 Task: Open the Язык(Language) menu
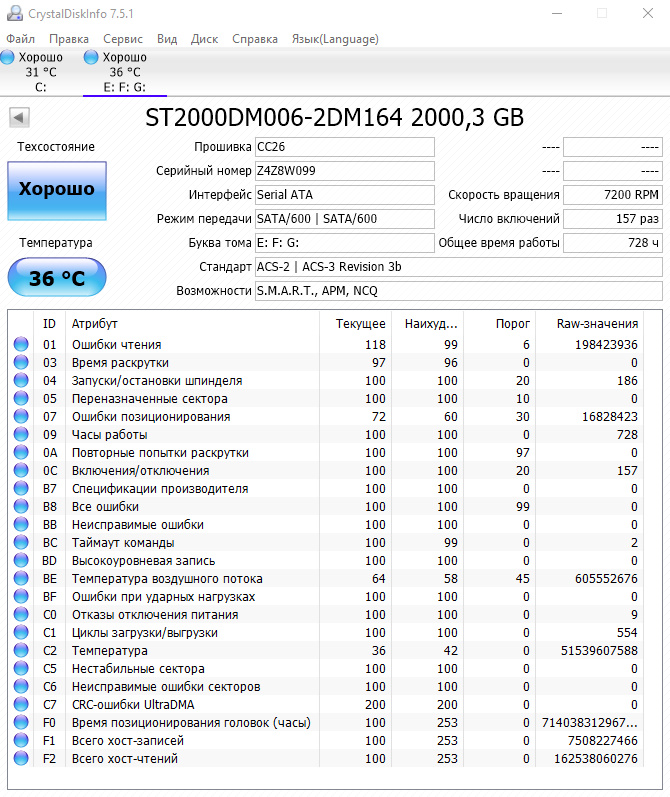(x=335, y=39)
